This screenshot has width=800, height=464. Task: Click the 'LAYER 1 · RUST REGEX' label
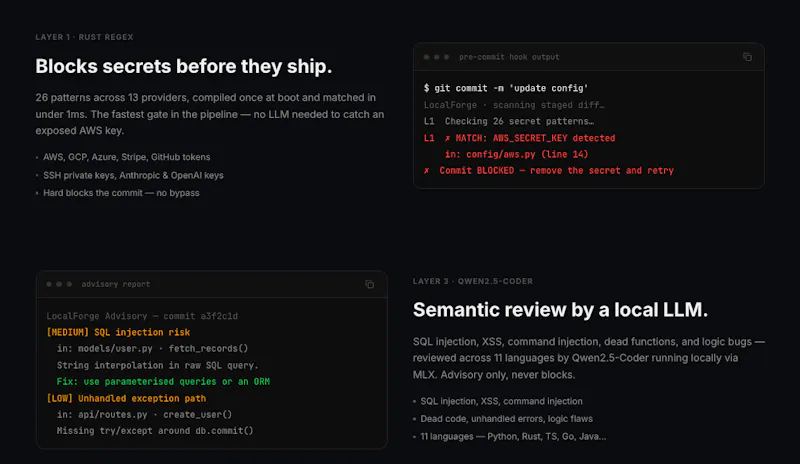tap(84, 37)
